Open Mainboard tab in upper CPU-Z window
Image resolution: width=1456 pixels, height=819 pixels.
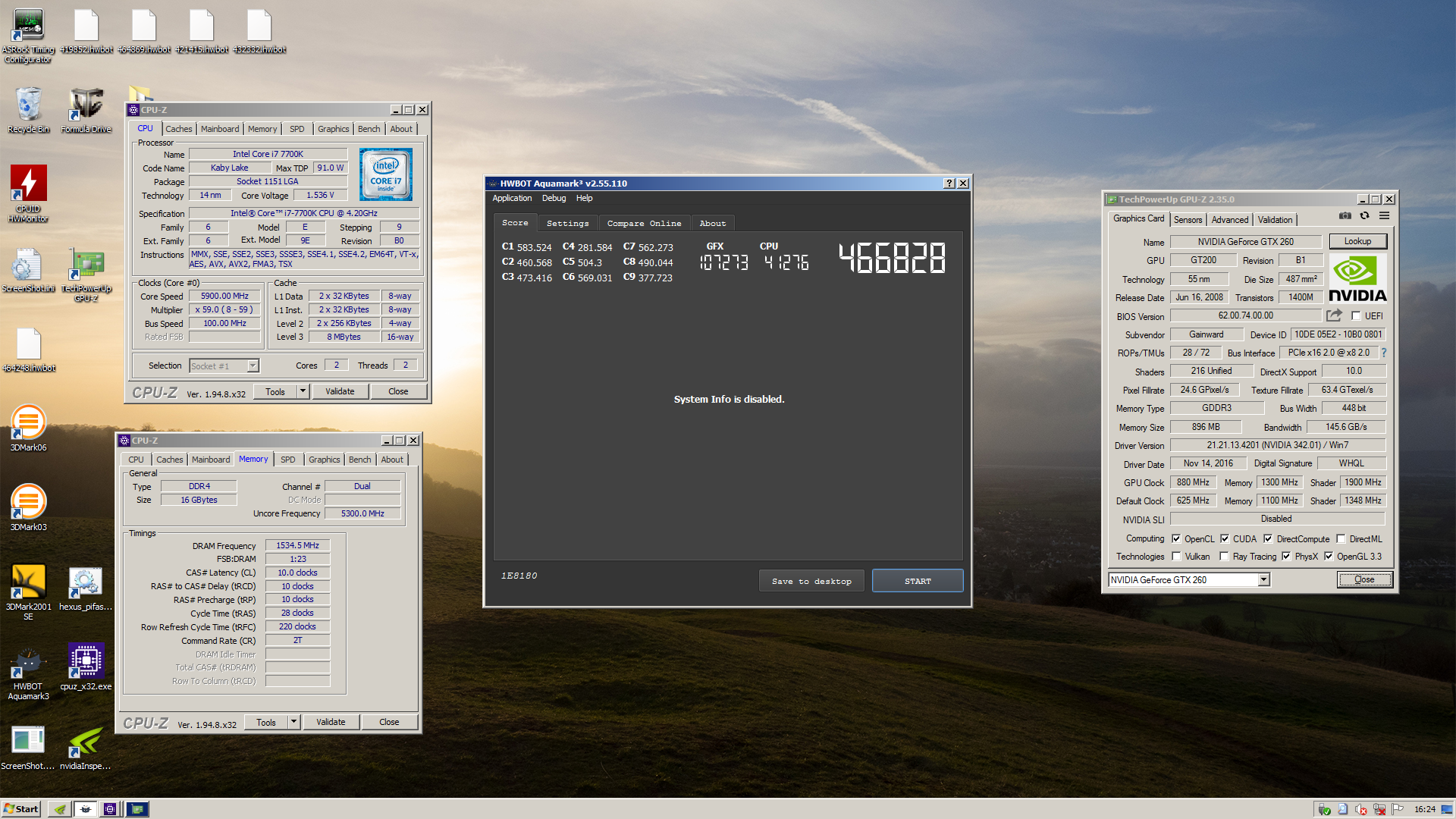point(220,129)
